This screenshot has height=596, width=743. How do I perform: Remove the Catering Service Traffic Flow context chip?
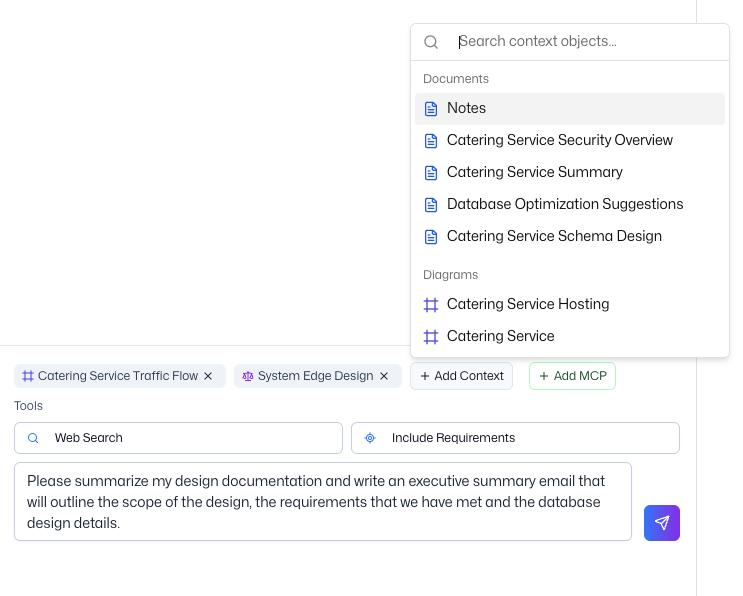(x=208, y=376)
